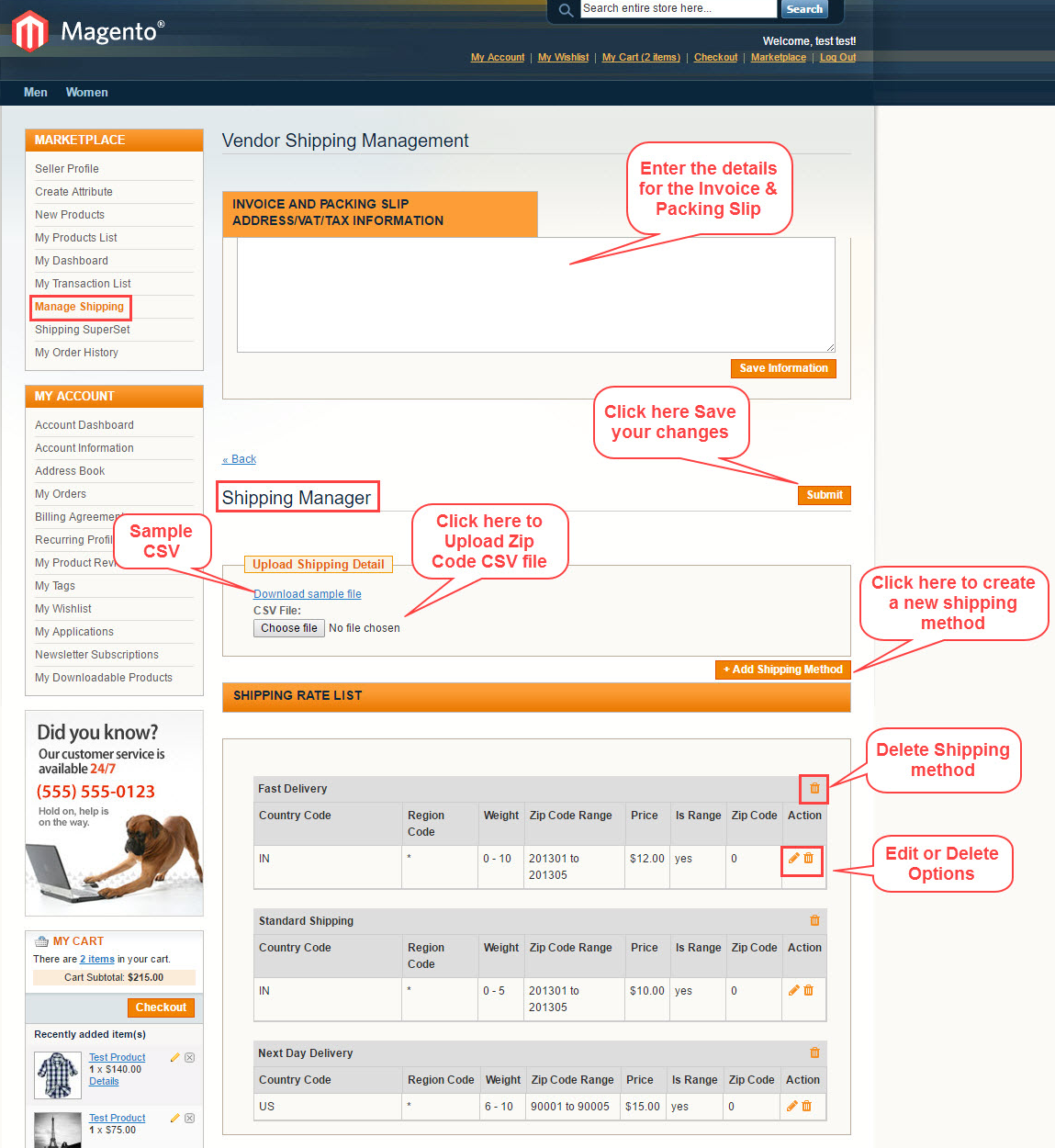The image size is (1055, 1148).
Task: Click the Search button
Action: click(804, 9)
